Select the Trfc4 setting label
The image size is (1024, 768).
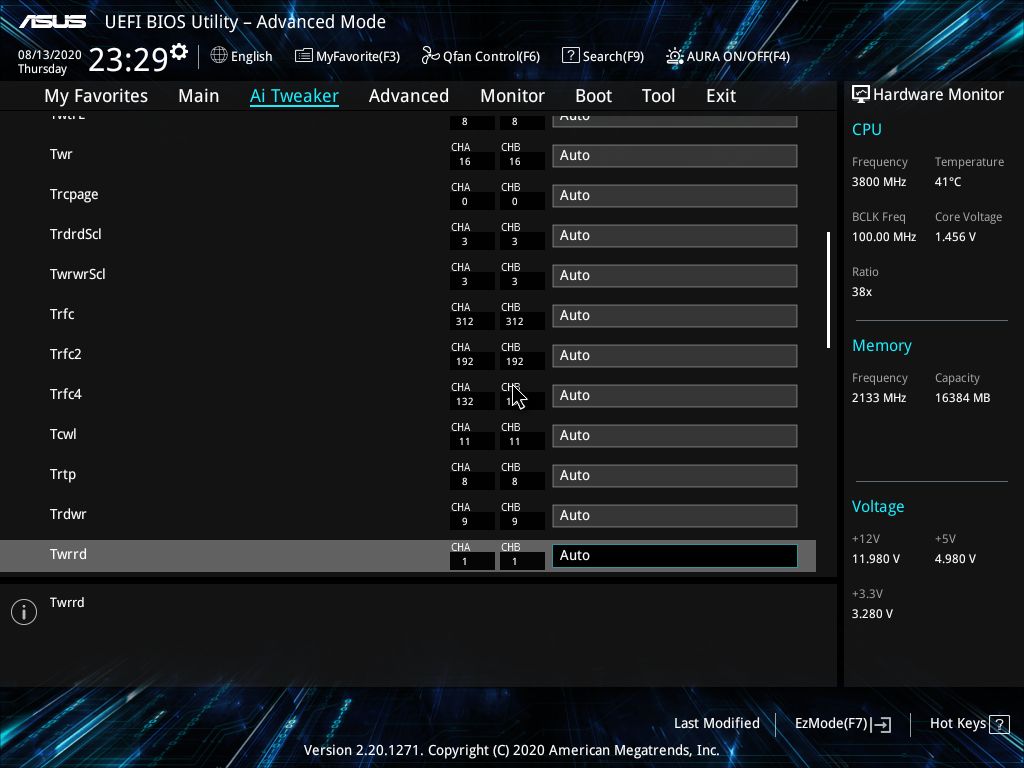pos(65,394)
